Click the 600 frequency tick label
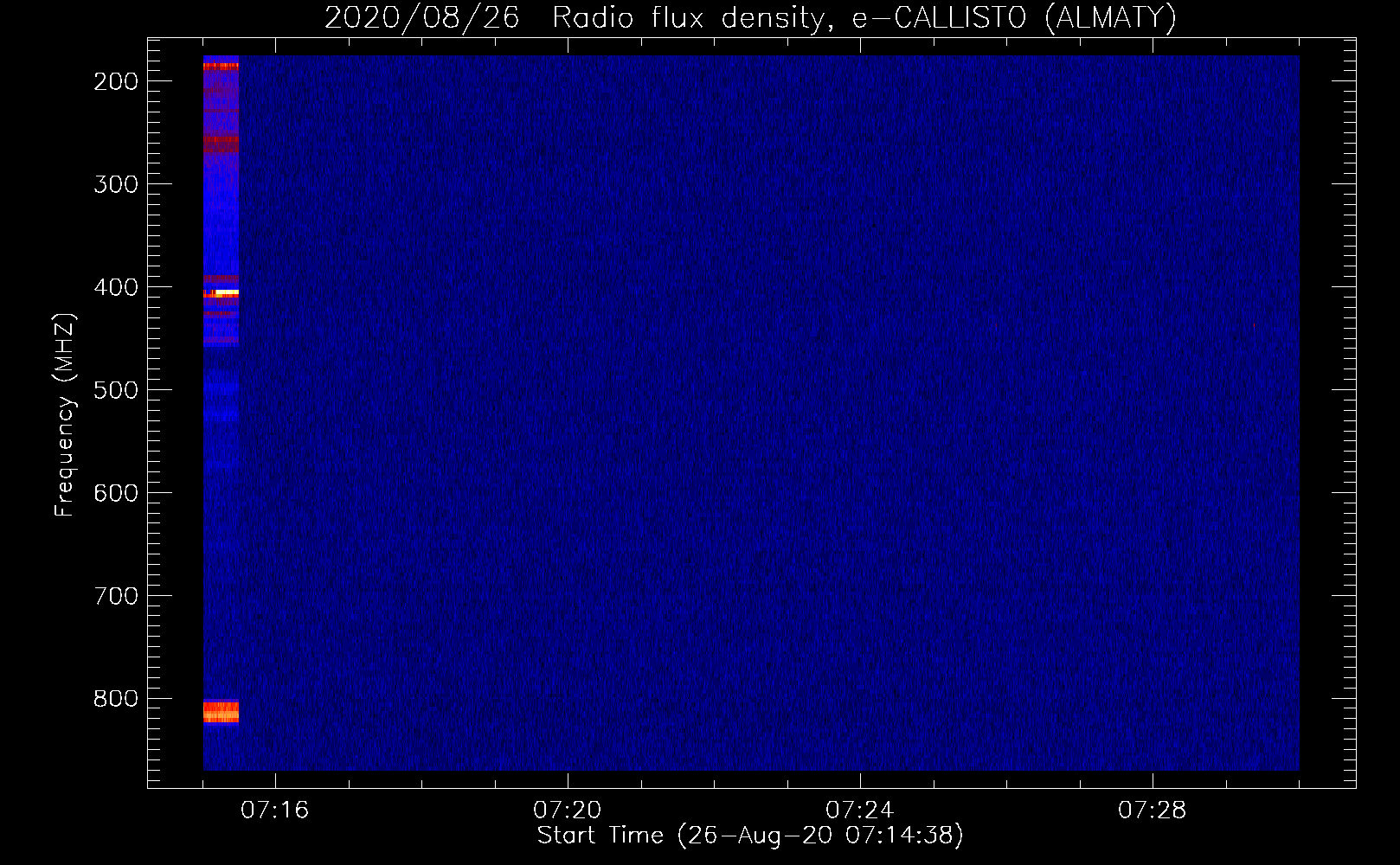 pos(116,493)
